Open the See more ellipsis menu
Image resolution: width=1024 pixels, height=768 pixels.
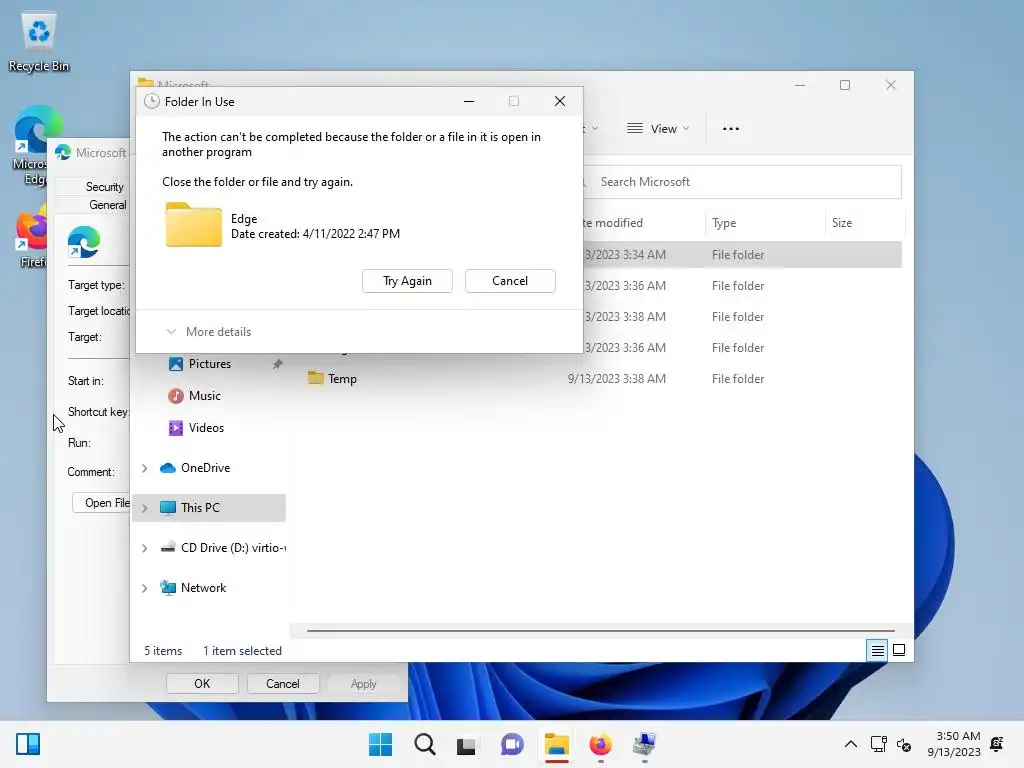[x=731, y=129]
